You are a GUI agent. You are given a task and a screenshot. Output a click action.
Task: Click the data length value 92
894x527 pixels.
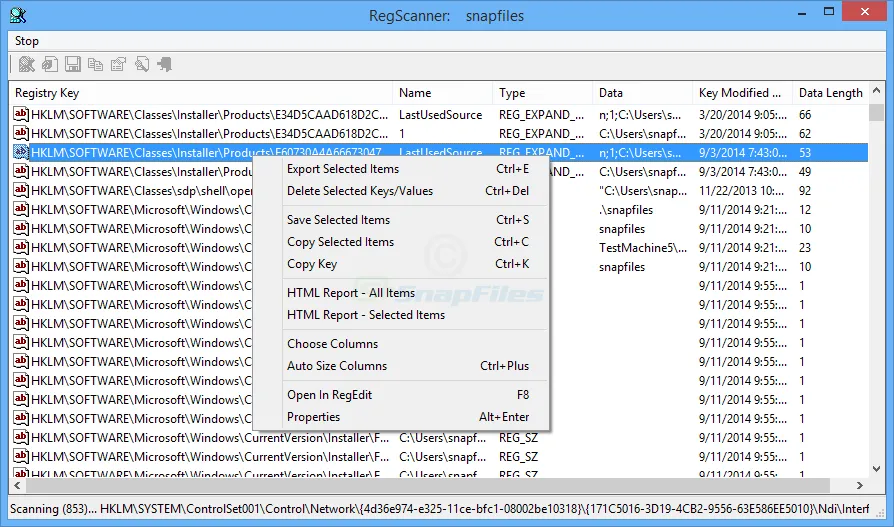coord(805,190)
